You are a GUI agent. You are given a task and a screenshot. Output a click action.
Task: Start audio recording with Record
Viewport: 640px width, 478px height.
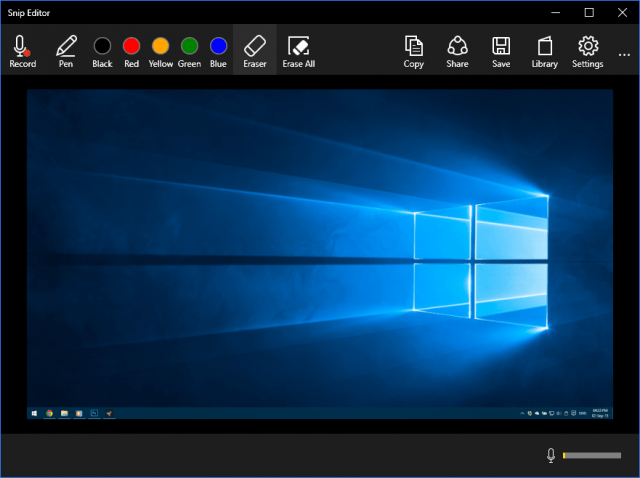click(23, 51)
